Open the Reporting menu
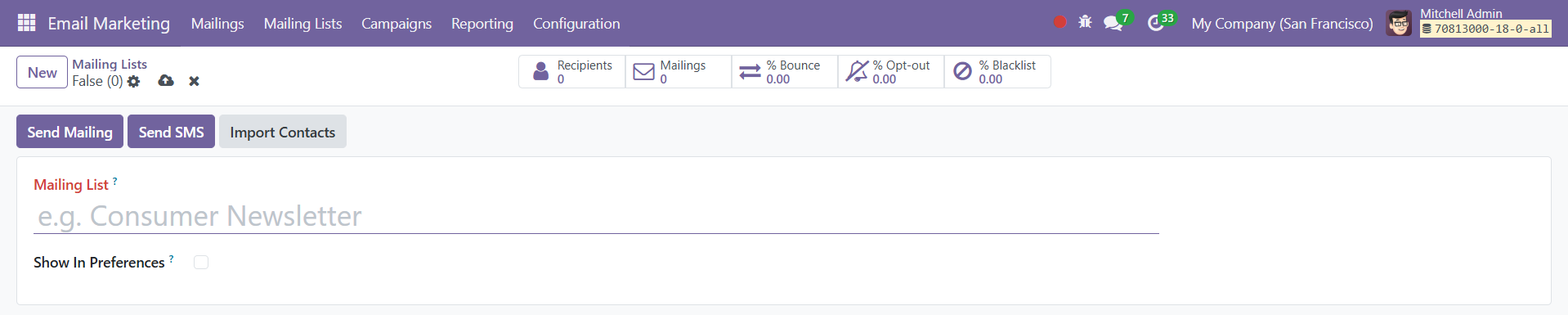 (482, 24)
